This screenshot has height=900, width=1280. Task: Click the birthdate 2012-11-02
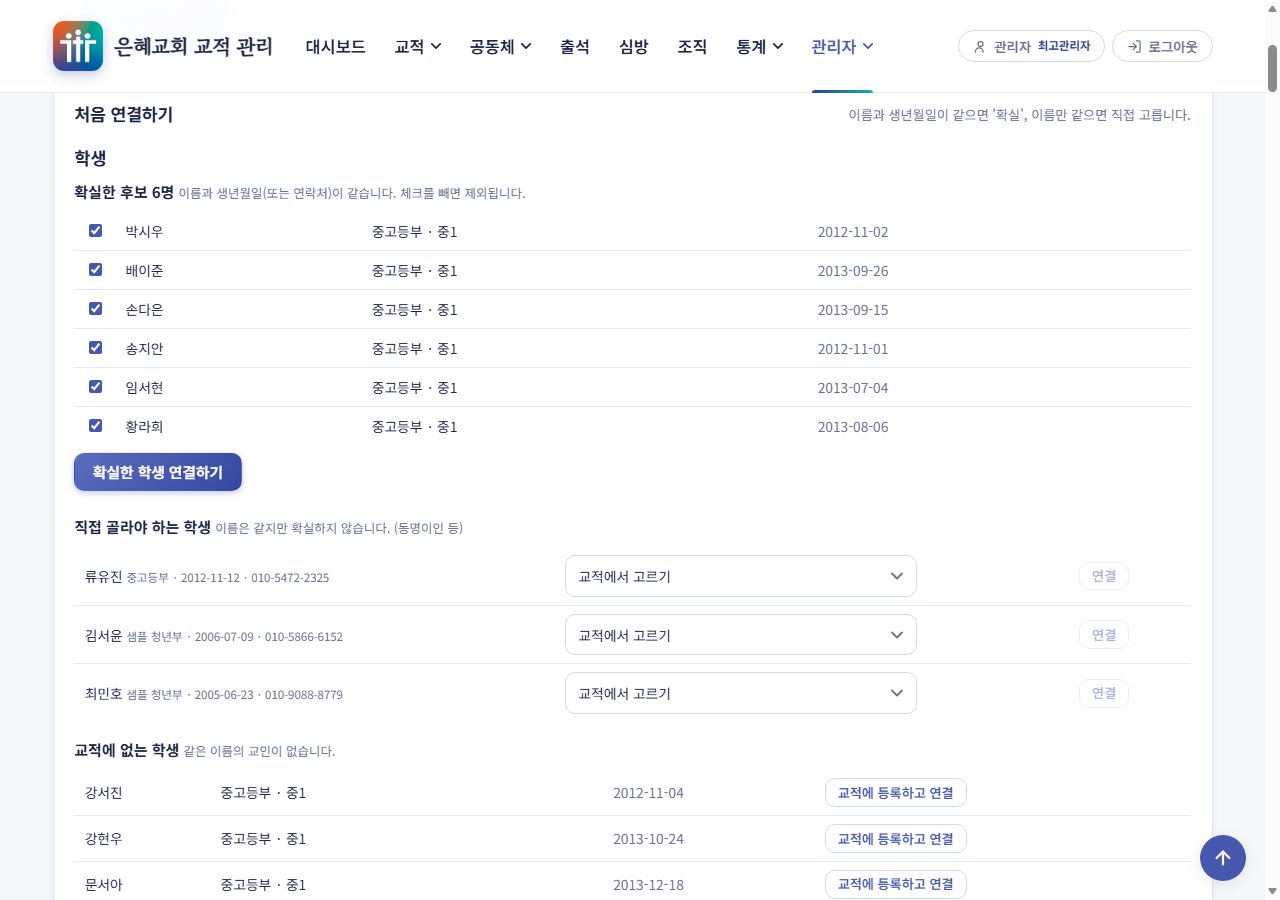click(x=853, y=232)
